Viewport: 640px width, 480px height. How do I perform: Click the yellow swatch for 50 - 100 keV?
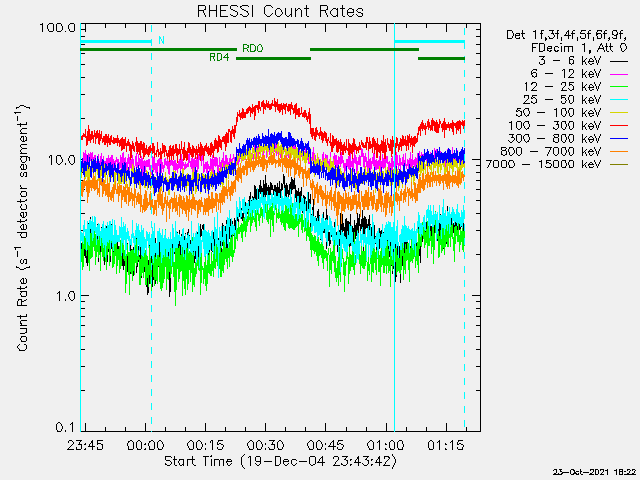click(x=619, y=113)
